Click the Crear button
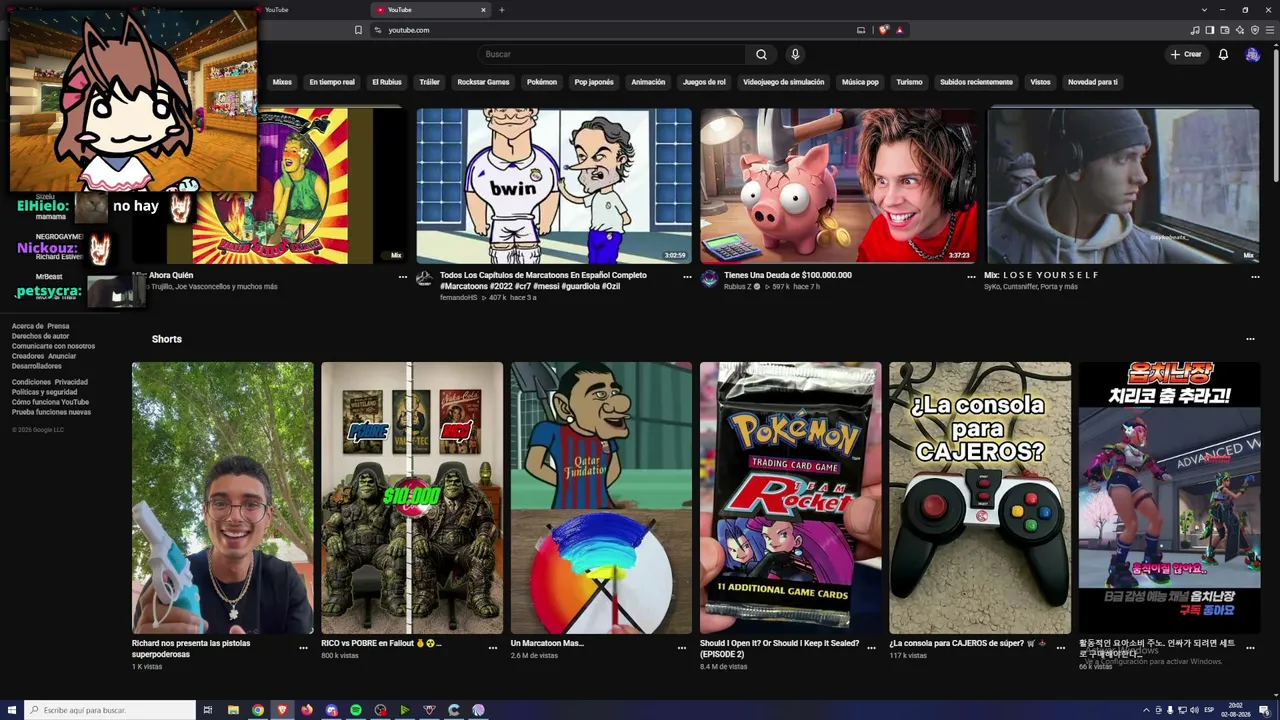Viewport: 1280px width, 720px height. [1186, 54]
